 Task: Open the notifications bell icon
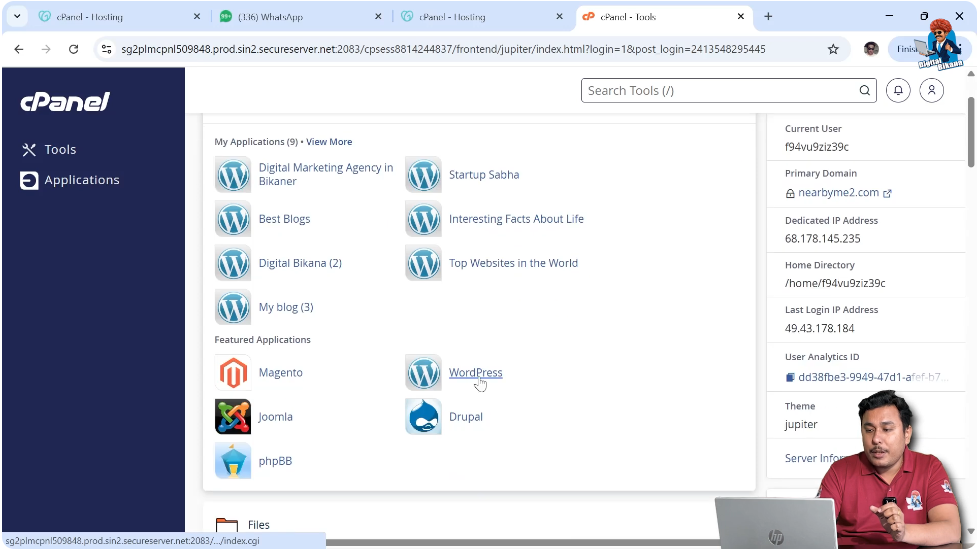click(x=898, y=90)
